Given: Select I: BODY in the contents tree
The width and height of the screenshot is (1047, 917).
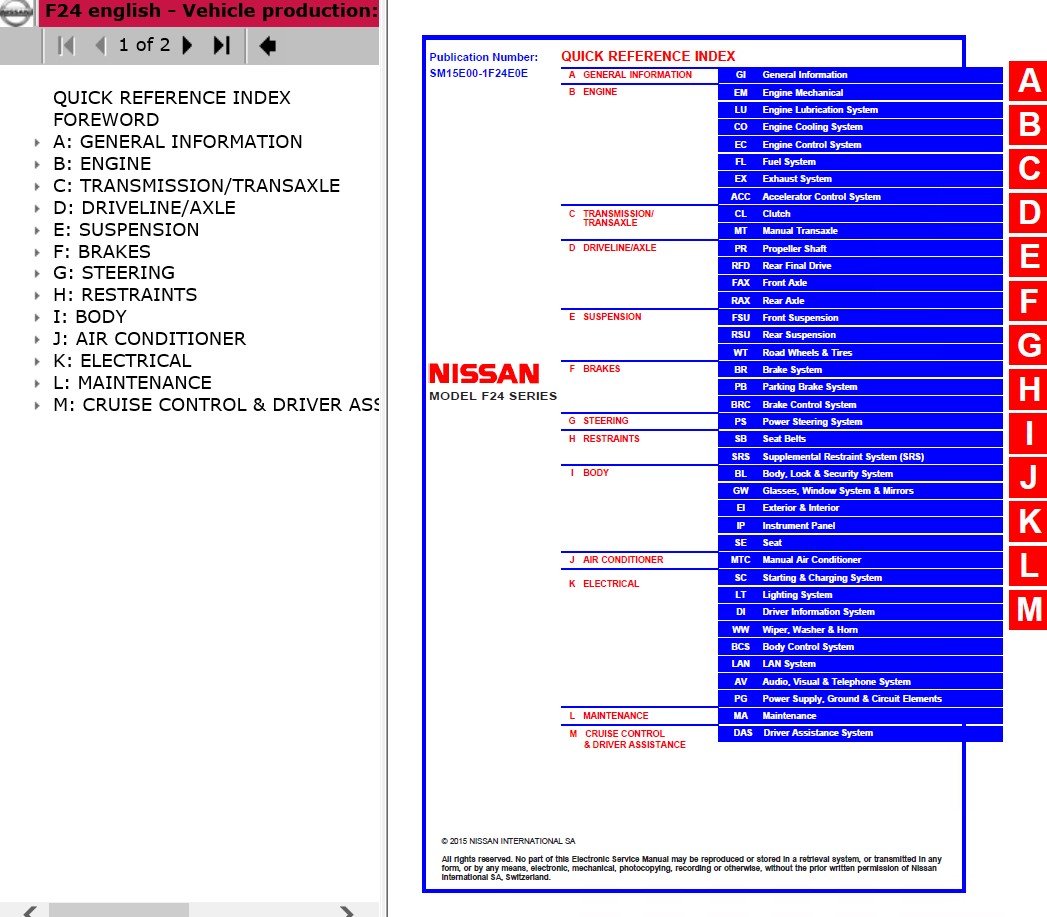Looking at the screenshot, I should [89, 317].
